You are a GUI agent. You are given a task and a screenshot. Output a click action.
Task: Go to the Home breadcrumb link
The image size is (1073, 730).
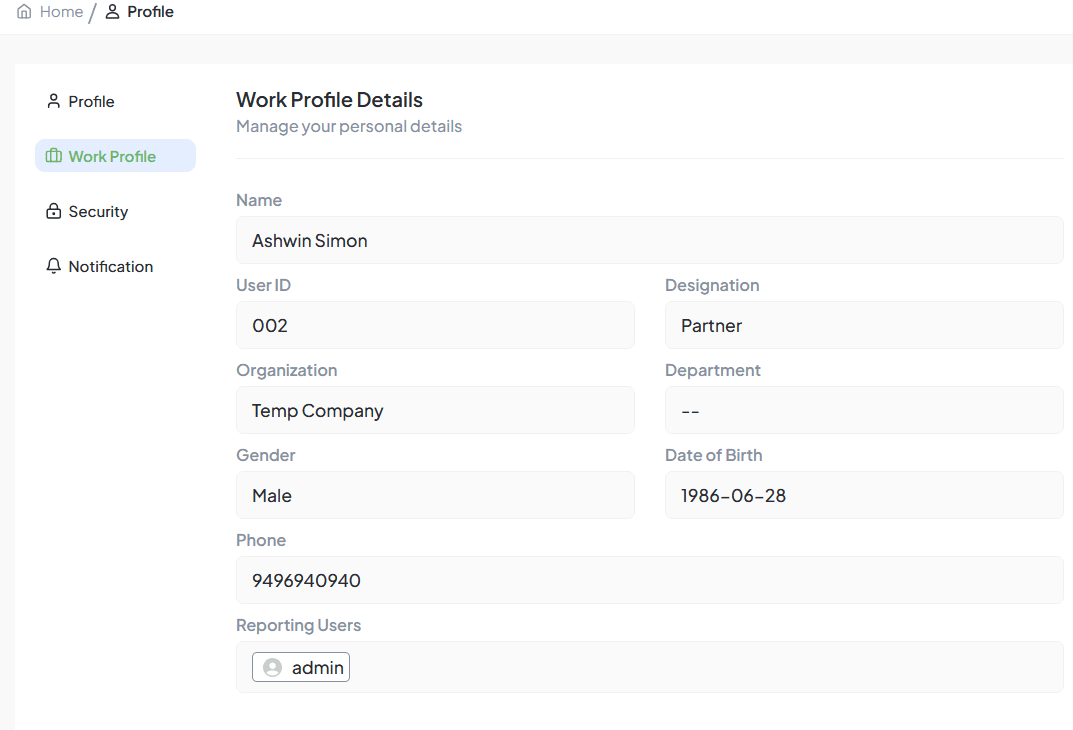pos(61,12)
